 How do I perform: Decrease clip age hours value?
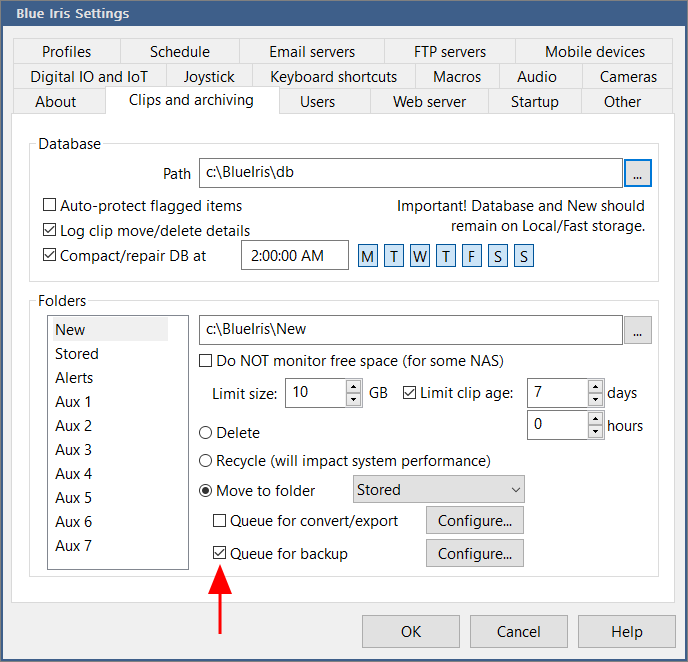[595, 432]
